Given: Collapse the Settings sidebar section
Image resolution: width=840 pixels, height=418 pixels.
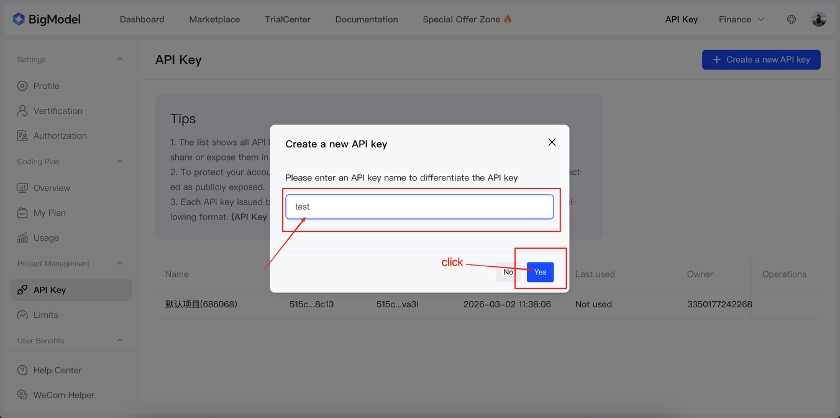Looking at the screenshot, I should click(121, 60).
